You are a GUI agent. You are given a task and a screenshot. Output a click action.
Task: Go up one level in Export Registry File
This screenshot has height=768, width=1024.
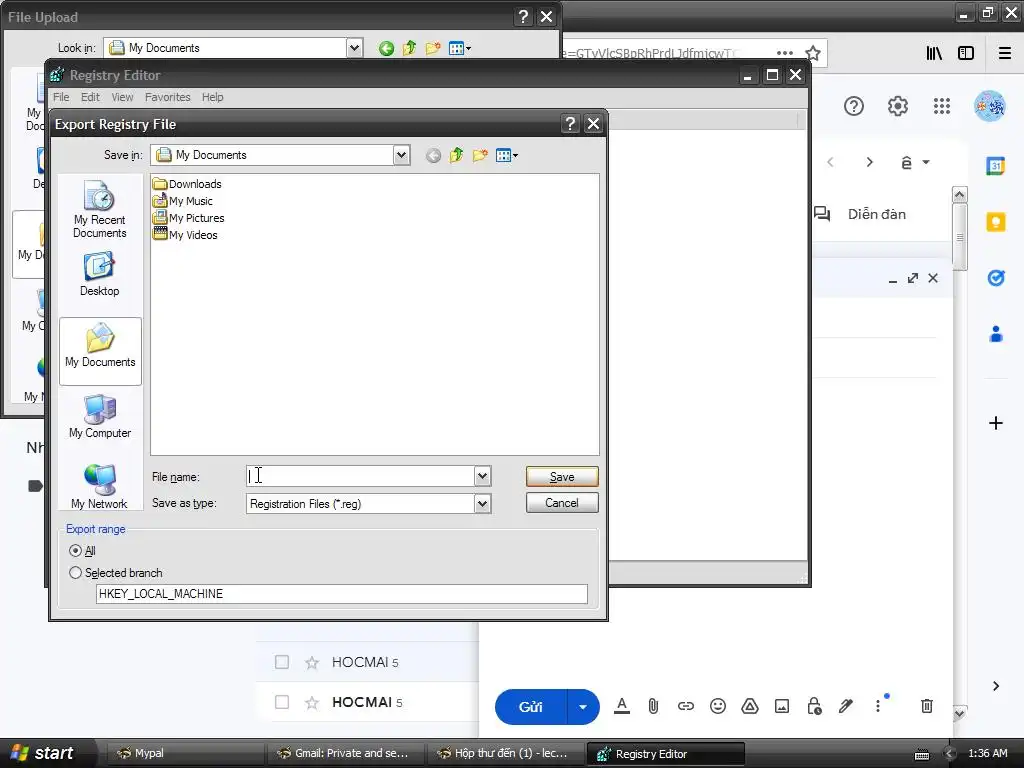point(456,155)
